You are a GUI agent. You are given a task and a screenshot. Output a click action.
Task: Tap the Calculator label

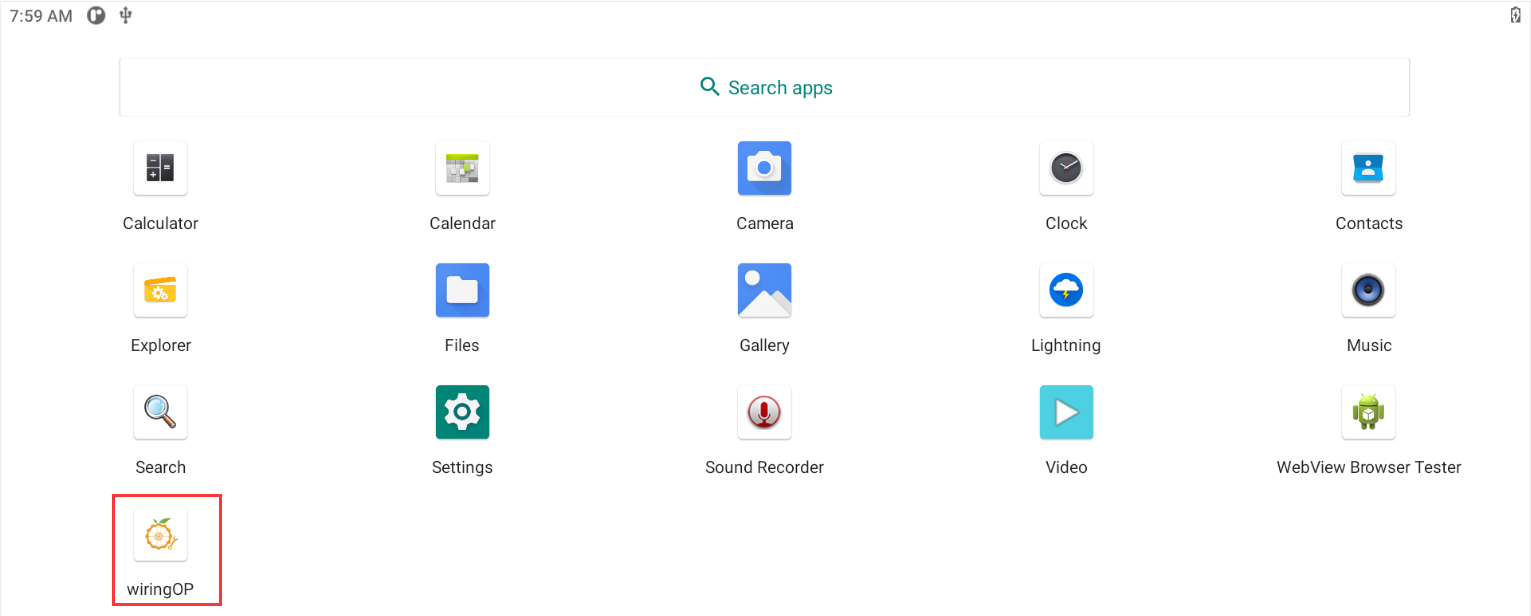click(160, 223)
